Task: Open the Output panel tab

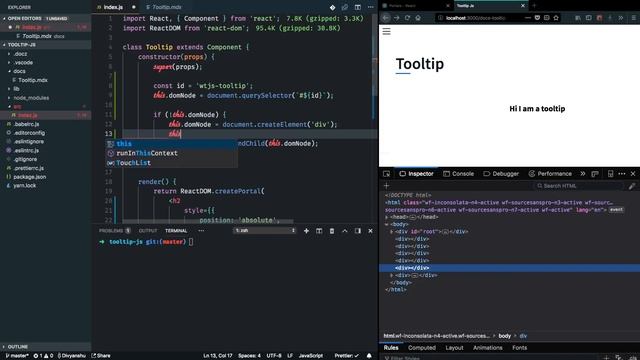Action: click(148, 231)
